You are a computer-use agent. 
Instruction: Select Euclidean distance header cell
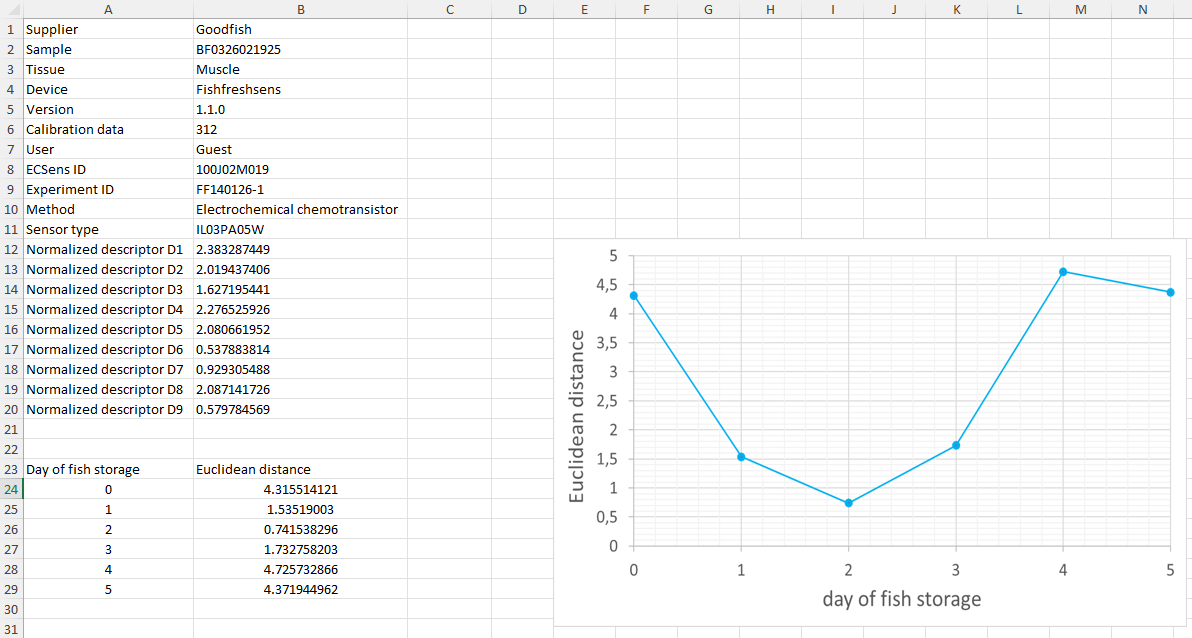(x=300, y=469)
